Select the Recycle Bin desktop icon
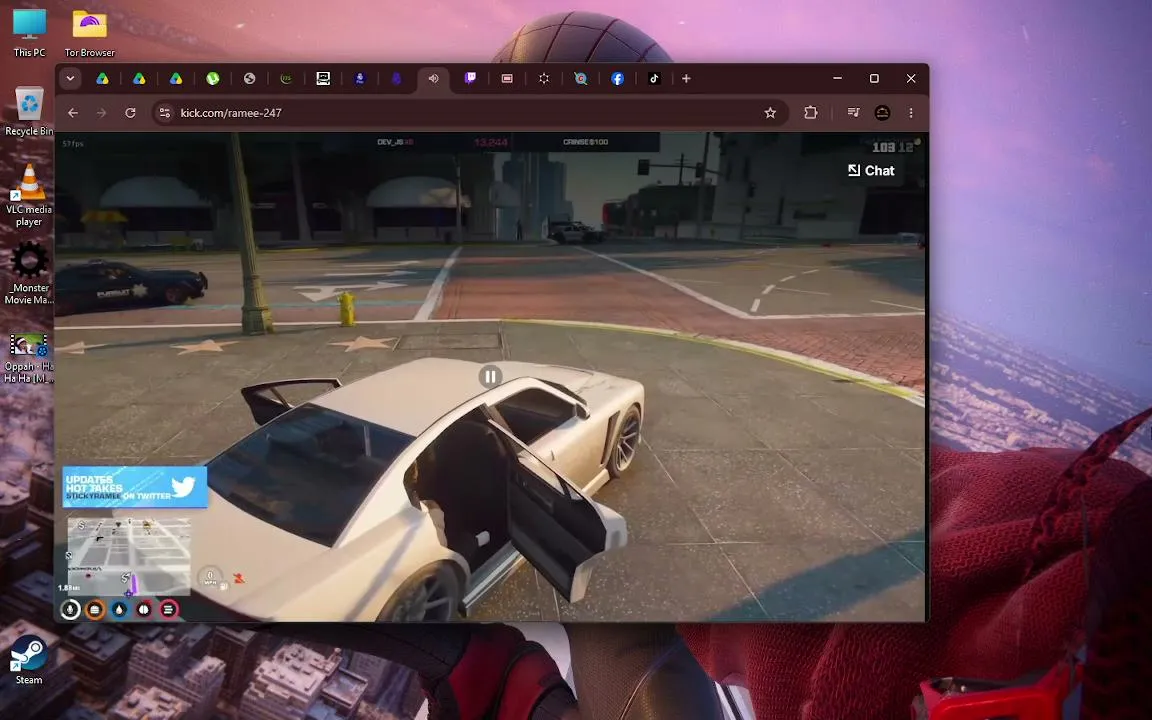The image size is (1152, 720). tap(29, 111)
